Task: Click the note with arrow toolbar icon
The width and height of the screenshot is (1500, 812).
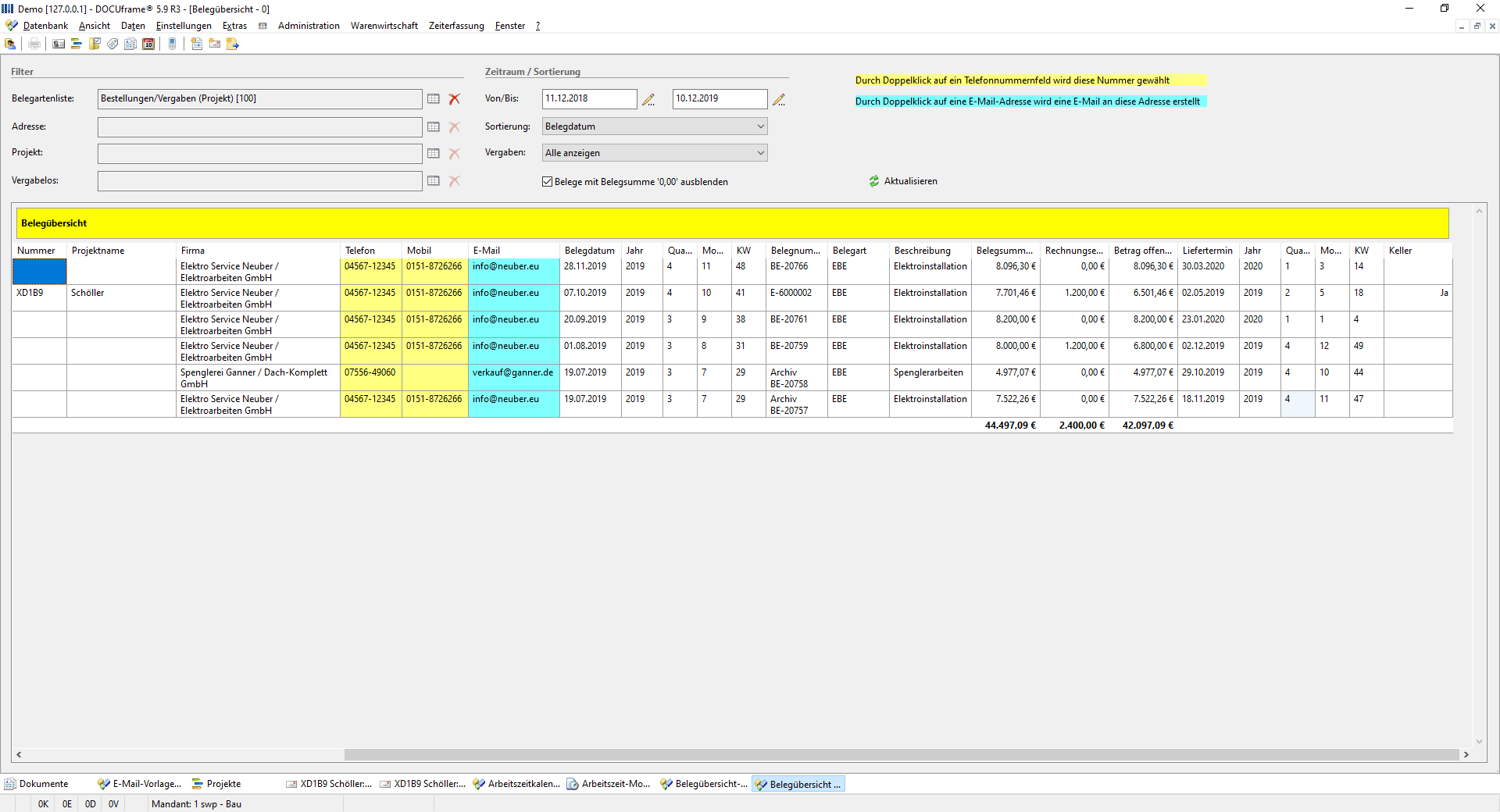Action: click(233, 44)
